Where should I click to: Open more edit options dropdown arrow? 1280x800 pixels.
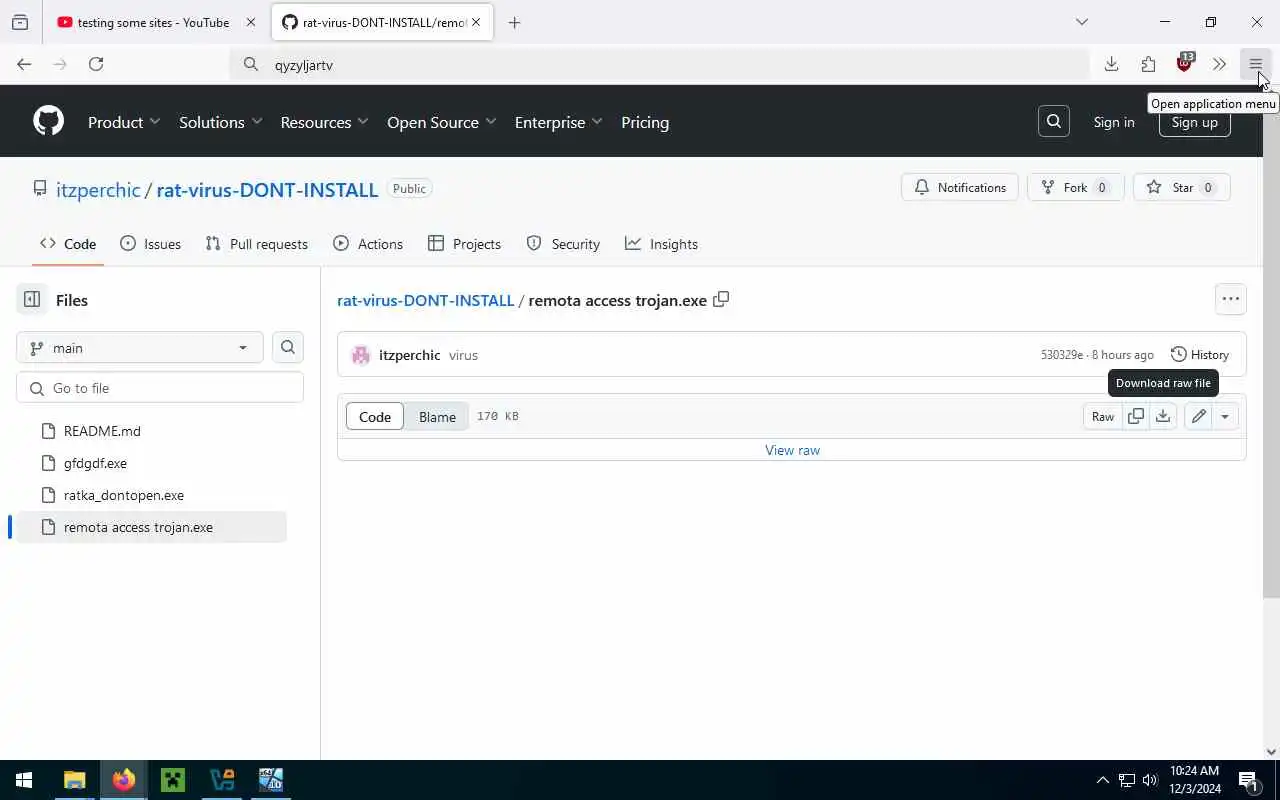(1225, 416)
